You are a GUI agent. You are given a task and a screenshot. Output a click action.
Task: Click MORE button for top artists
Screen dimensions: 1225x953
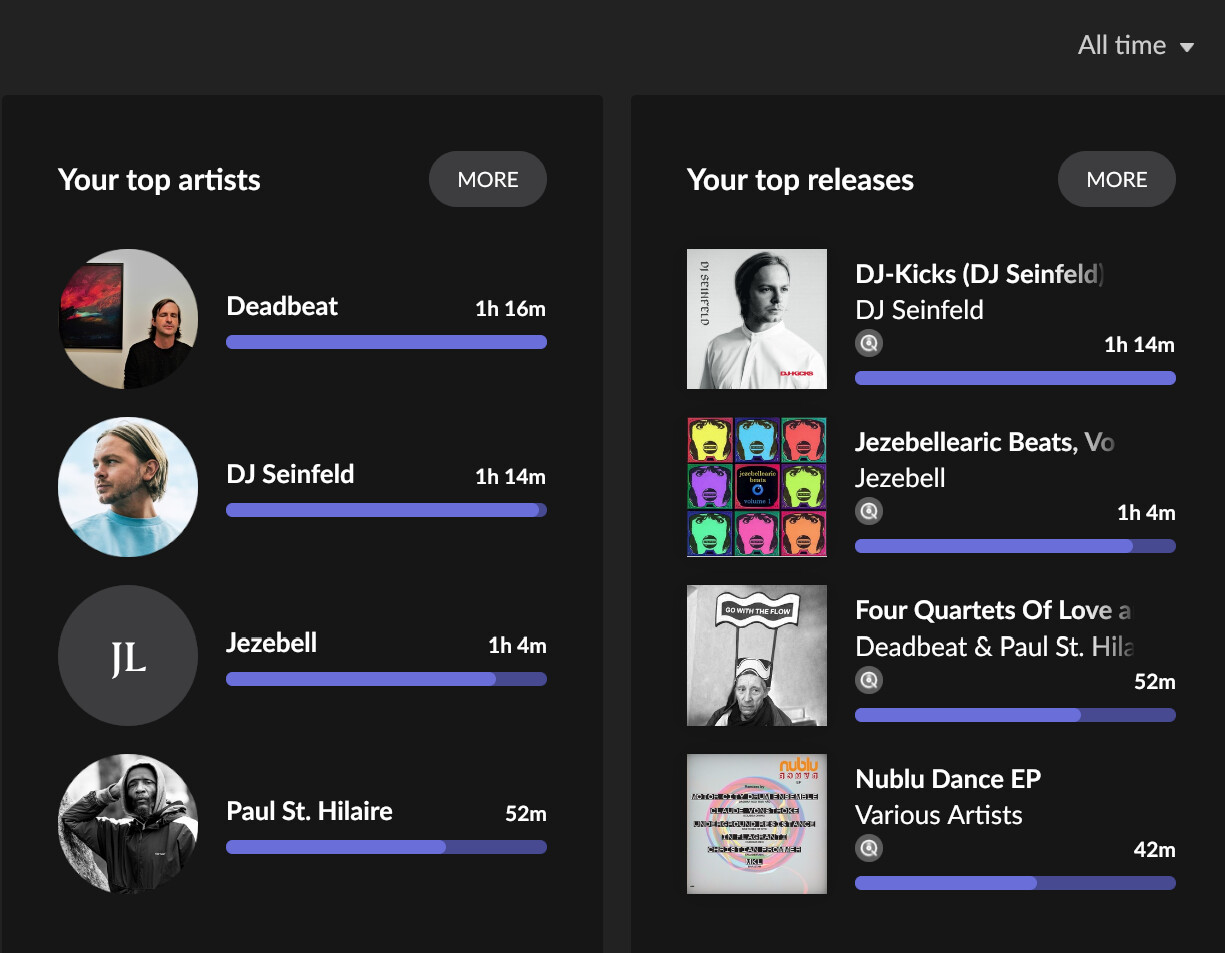tap(488, 179)
